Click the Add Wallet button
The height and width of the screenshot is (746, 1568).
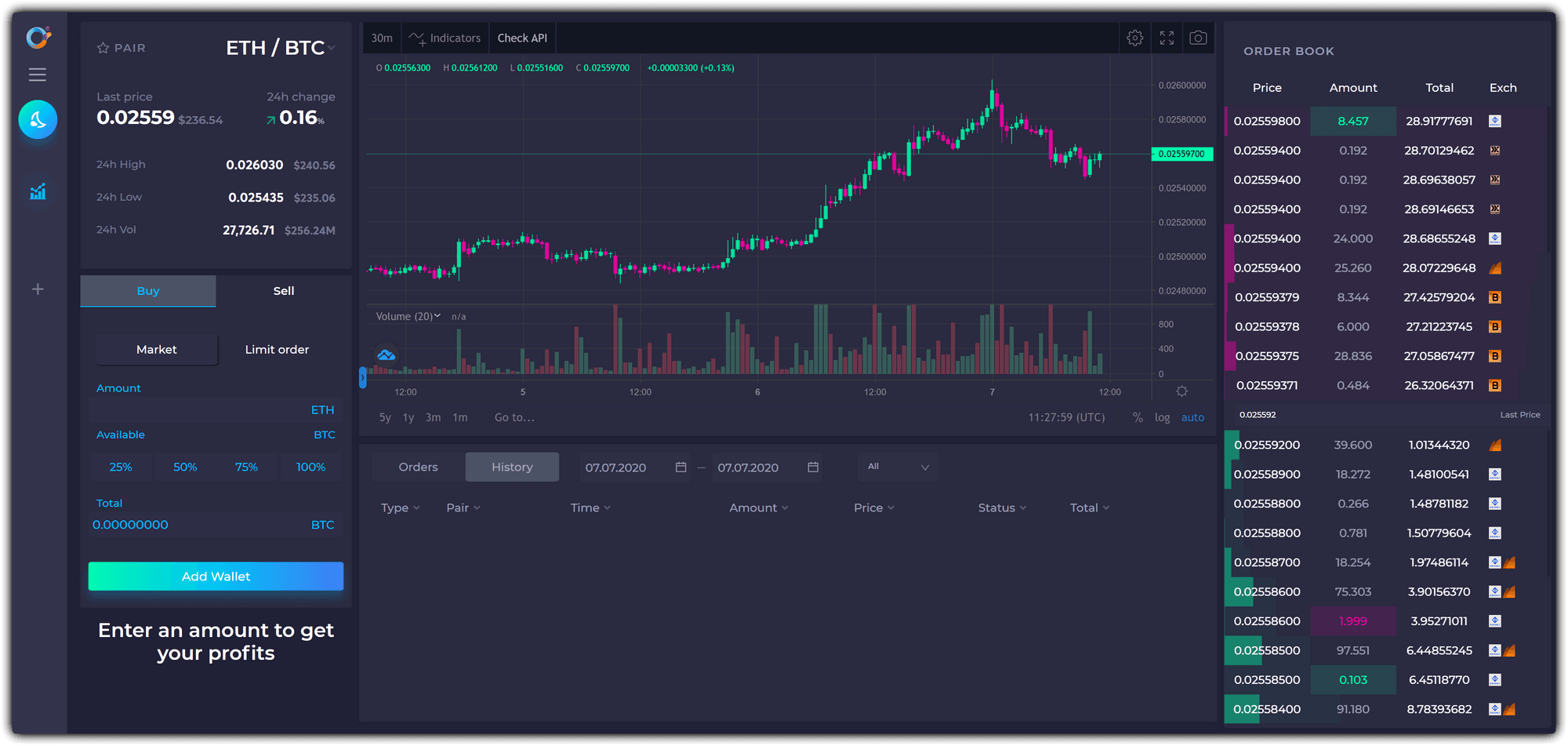click(x=216, y=577)
